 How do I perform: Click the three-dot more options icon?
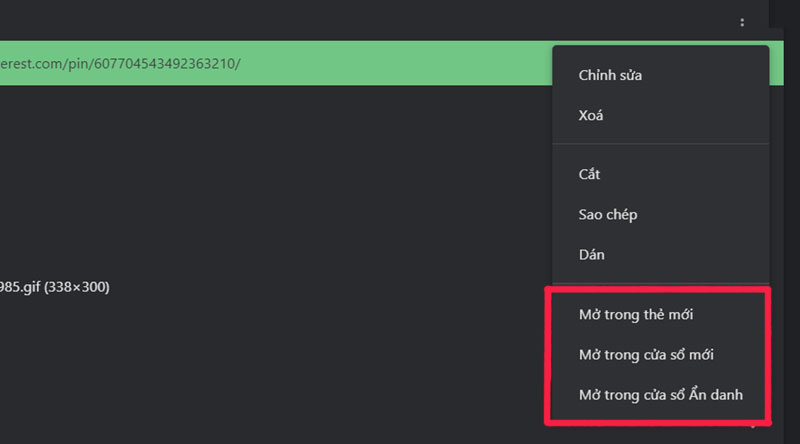tap(742, 22)
